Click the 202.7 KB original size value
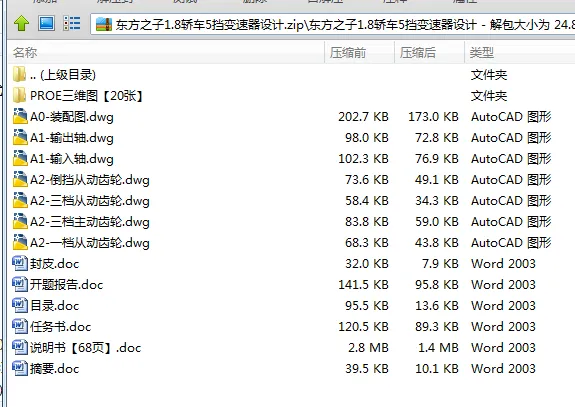 click(363, 117)
